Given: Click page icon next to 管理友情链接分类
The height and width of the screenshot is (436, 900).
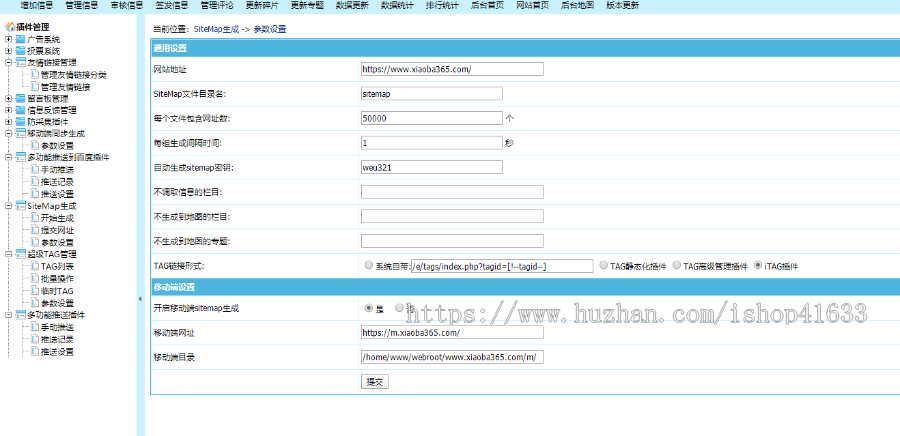Looking at the screenshot, I should (x=34, y=75).
